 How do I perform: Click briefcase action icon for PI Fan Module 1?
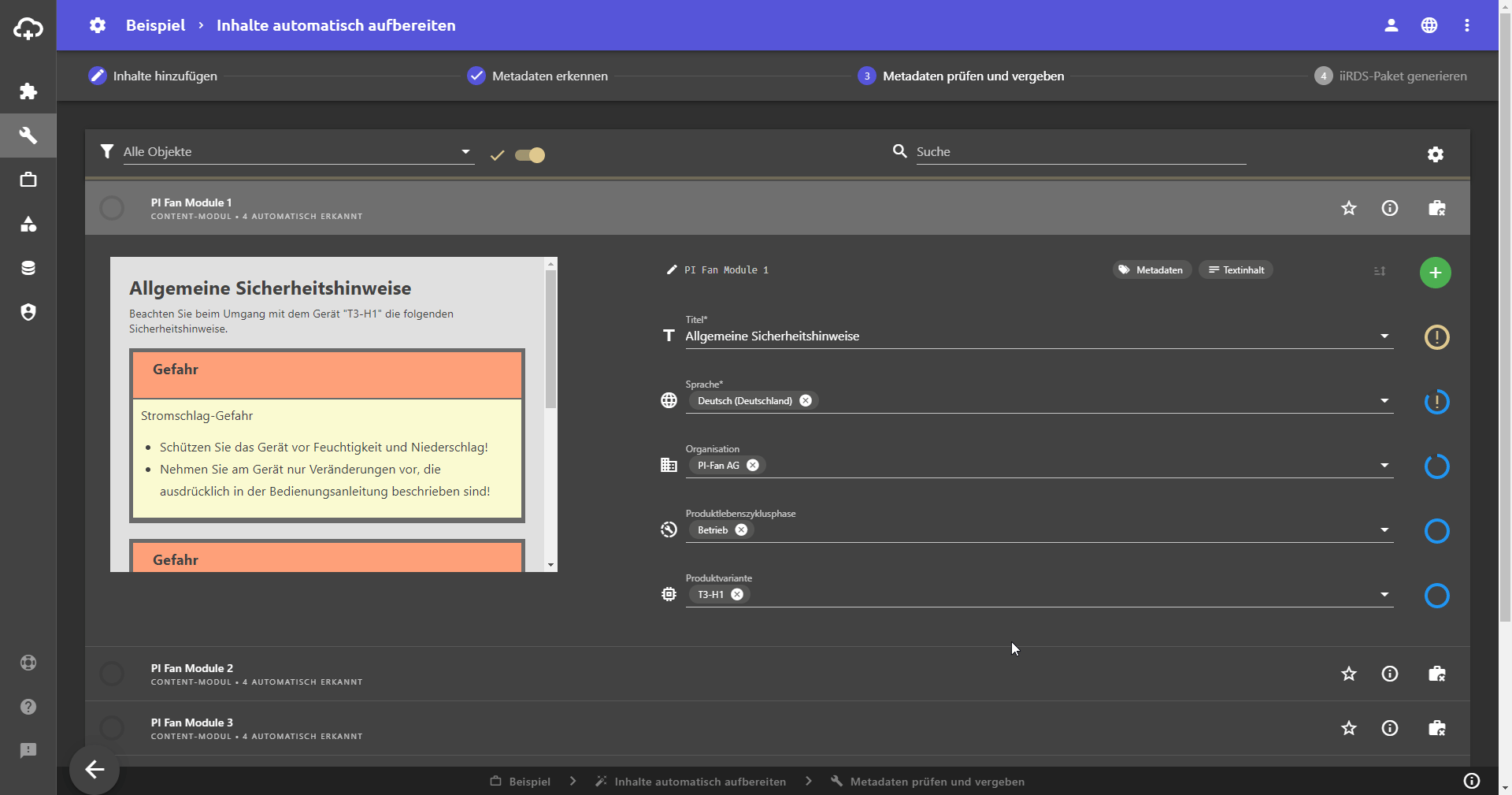pos(1437,208)
